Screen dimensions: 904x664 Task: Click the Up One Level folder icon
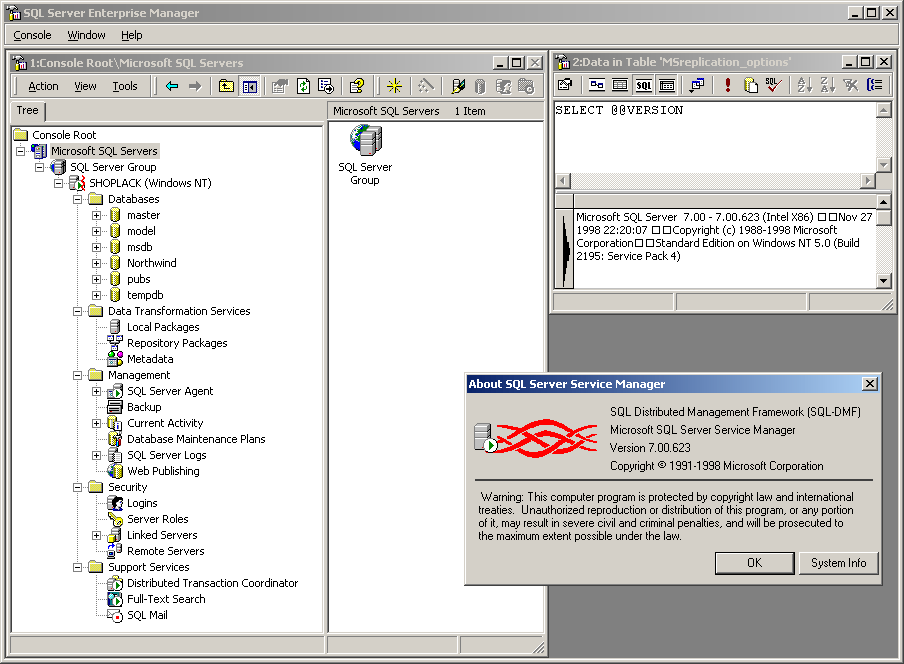227,87
